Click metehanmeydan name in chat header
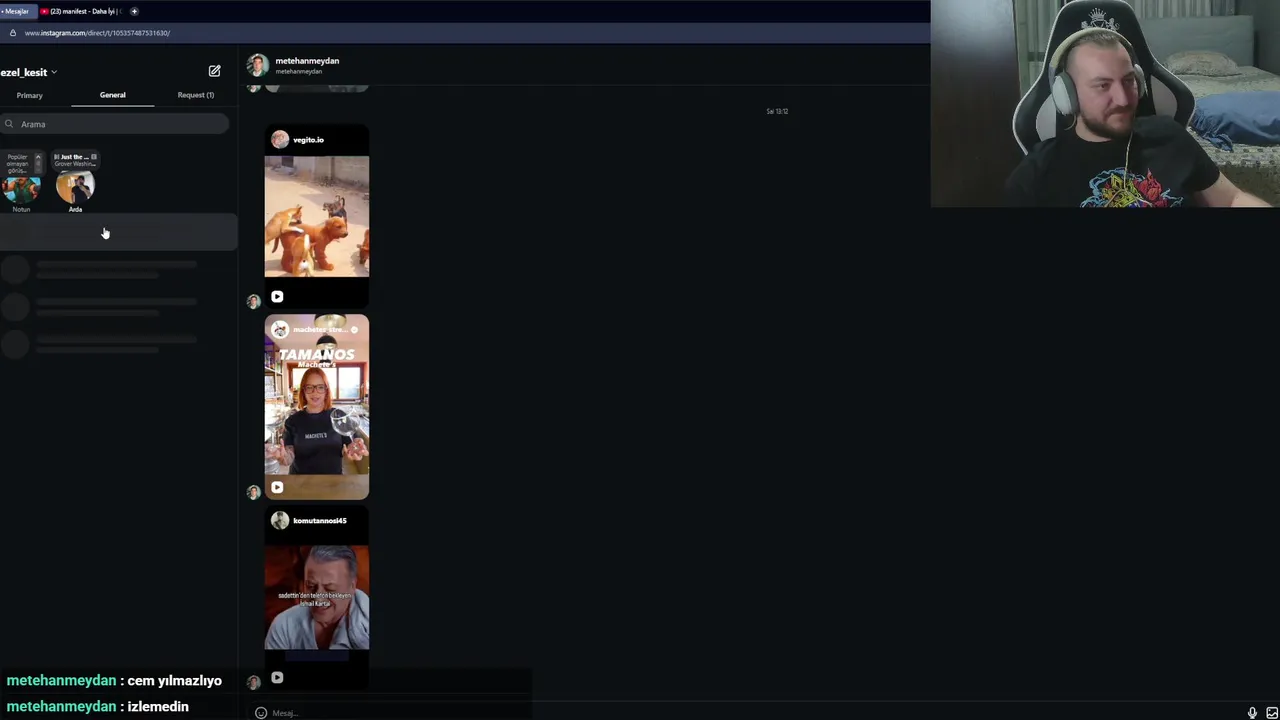 coord(307,61)
